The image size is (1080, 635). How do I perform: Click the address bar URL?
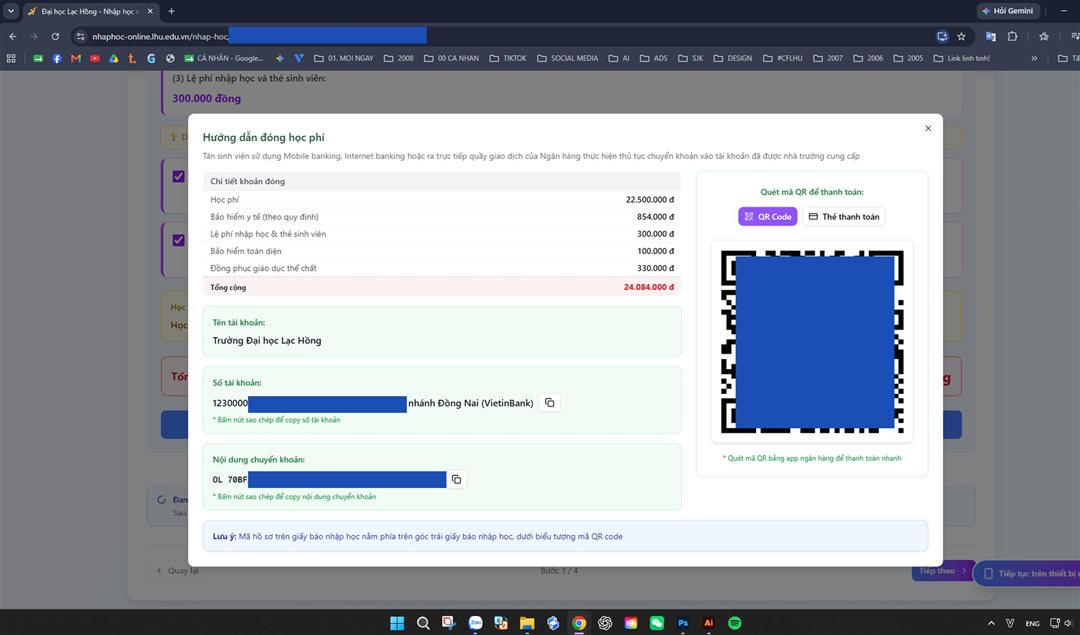[160, 37]
